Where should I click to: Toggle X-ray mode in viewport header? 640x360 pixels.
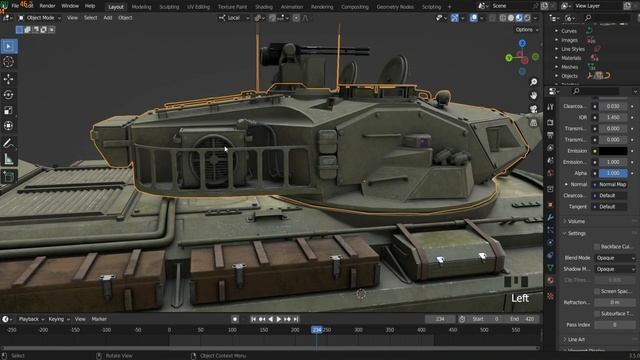pos(492,18)
